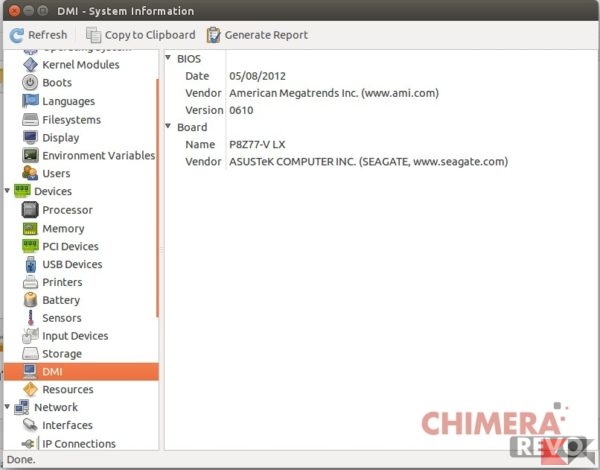Select the BIOS date value 05/08/2012
600x470 pixels.
(x=257, y=76)
